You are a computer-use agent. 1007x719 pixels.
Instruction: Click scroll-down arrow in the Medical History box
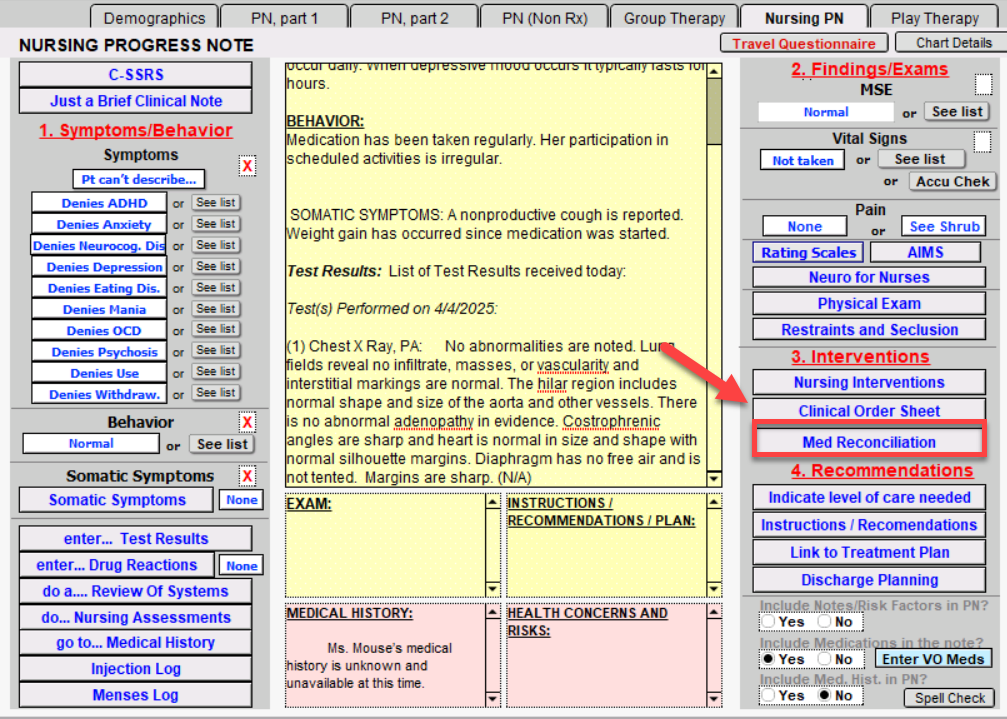click(x=492, y=698)
